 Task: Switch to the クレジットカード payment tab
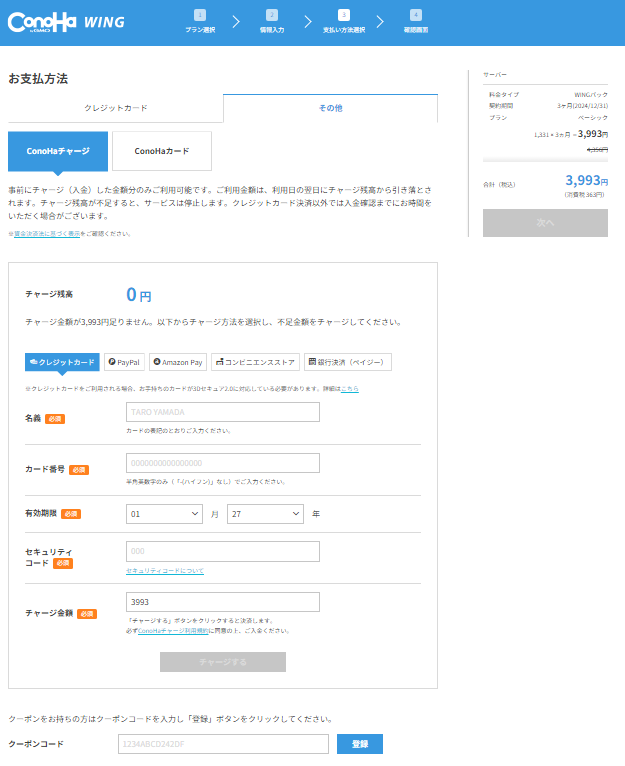pyautogui.click(x=116, y=108)
